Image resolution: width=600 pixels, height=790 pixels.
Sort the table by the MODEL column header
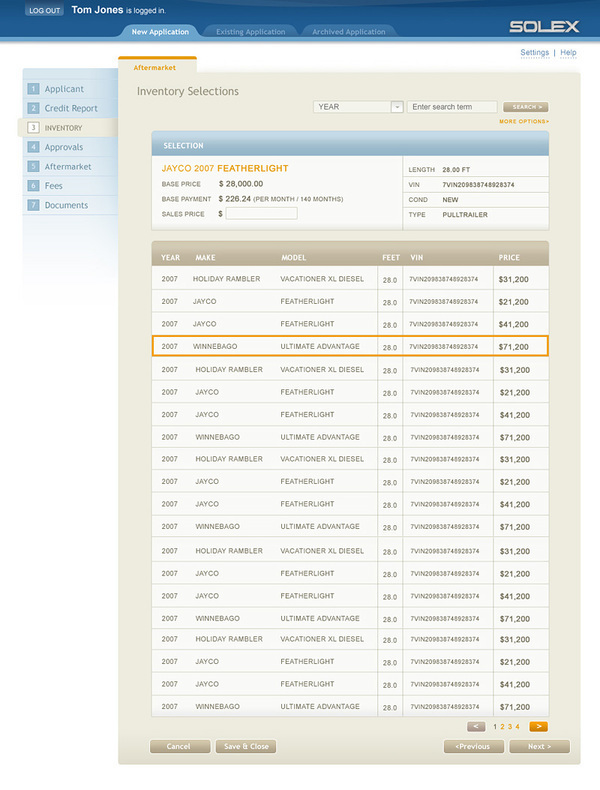pyautogui.click(x=294, y=257)
